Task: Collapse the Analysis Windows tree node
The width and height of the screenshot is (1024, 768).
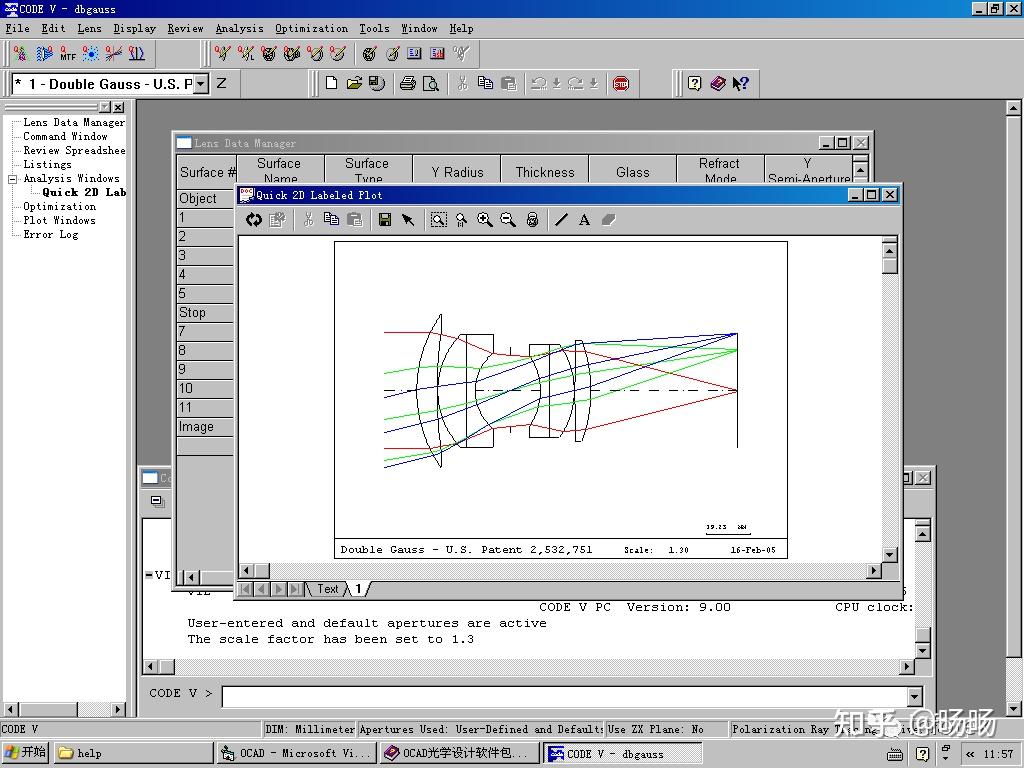Action: [13, 179]
